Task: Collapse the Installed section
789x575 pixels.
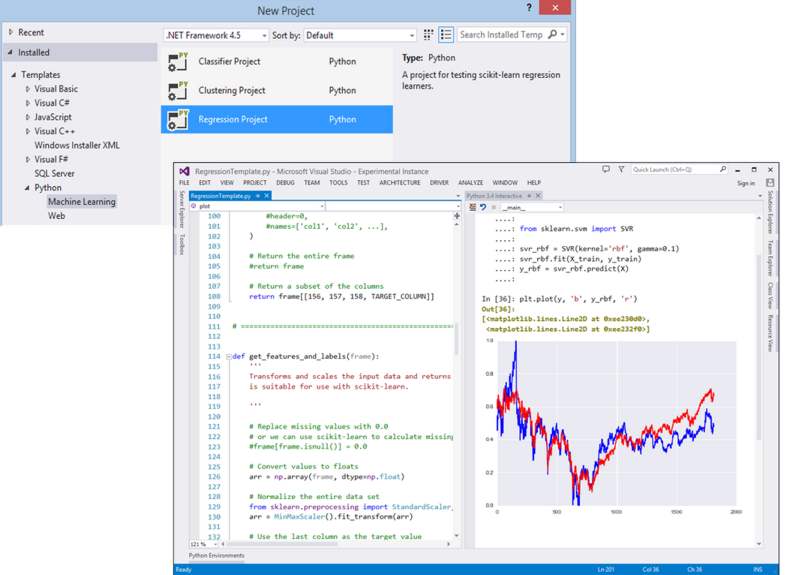Action: point(10,52)
